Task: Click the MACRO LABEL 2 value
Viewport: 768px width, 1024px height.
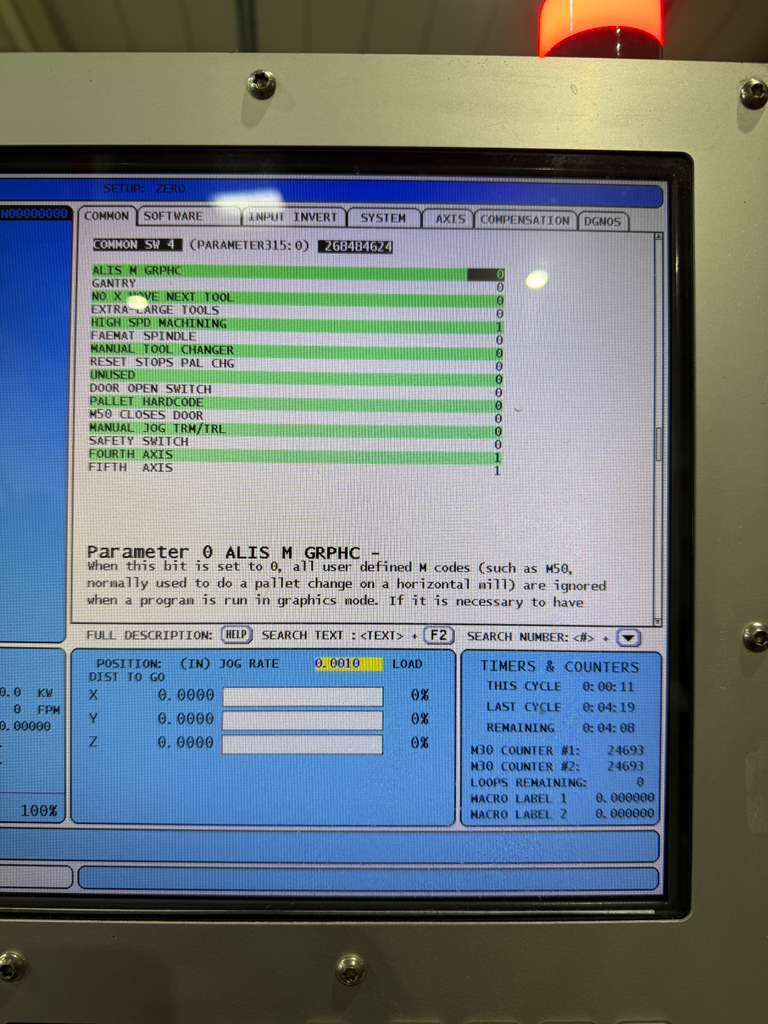Action: 625,814
